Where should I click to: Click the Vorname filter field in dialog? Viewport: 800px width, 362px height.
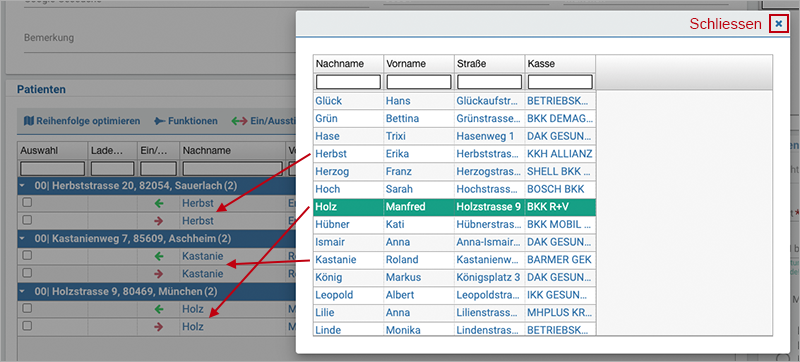tap(419, 82)
